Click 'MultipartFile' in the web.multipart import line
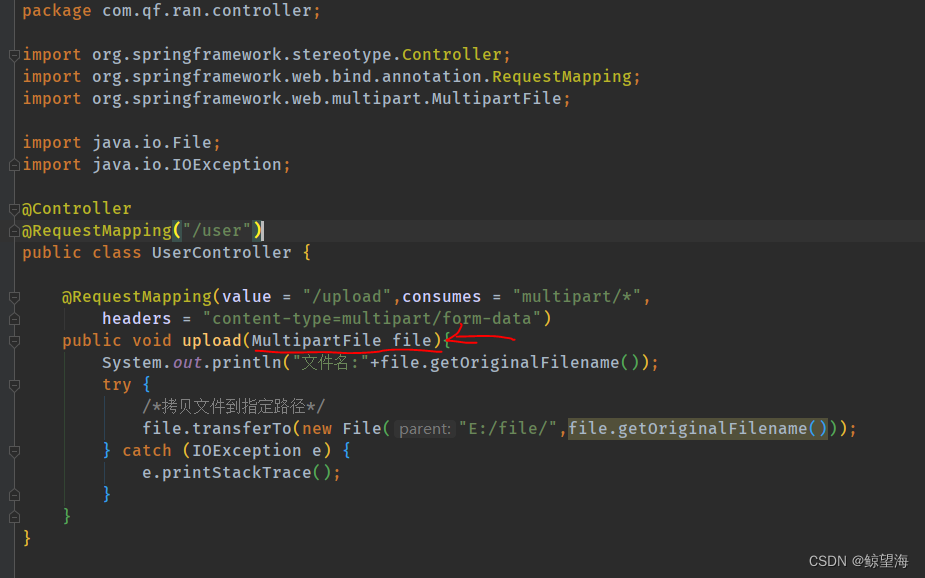 (x=496, y=98)
